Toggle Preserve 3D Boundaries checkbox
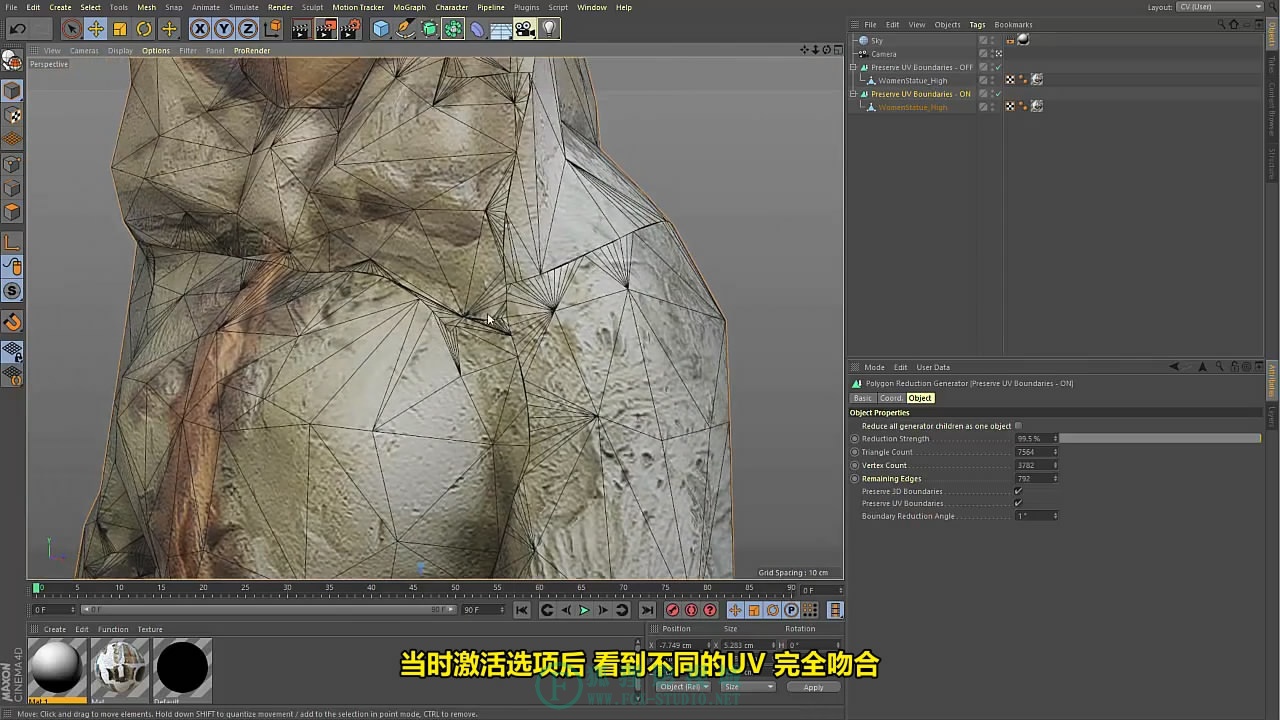The image size is (1280, 720). click(x=1018, y=491)
